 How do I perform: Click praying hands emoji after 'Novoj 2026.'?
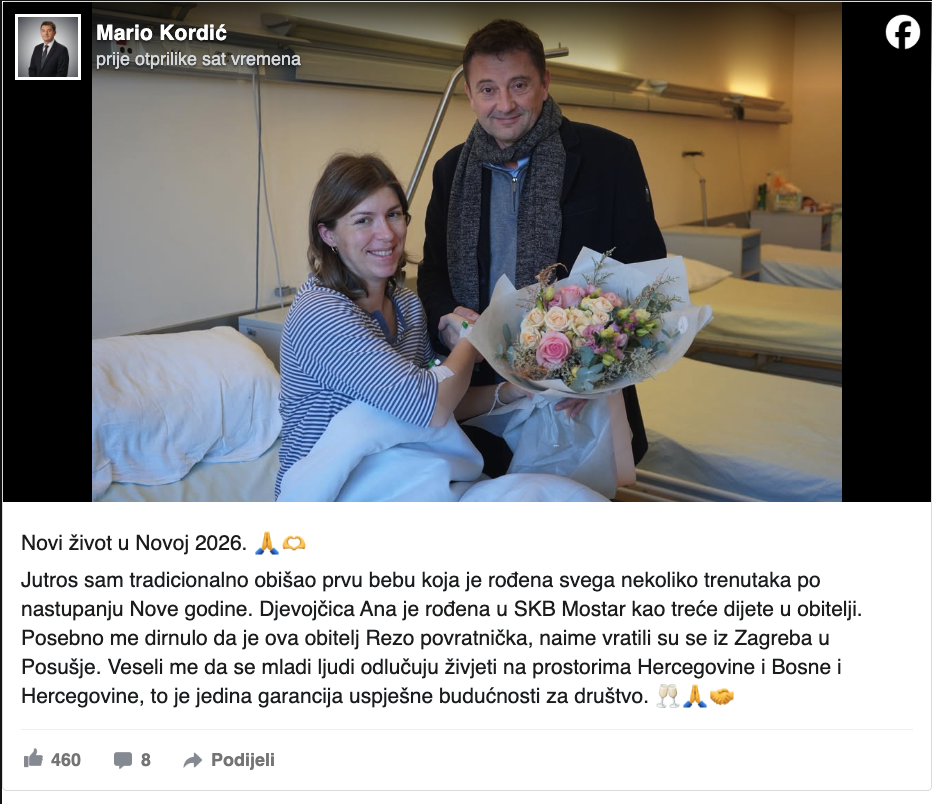266,543
